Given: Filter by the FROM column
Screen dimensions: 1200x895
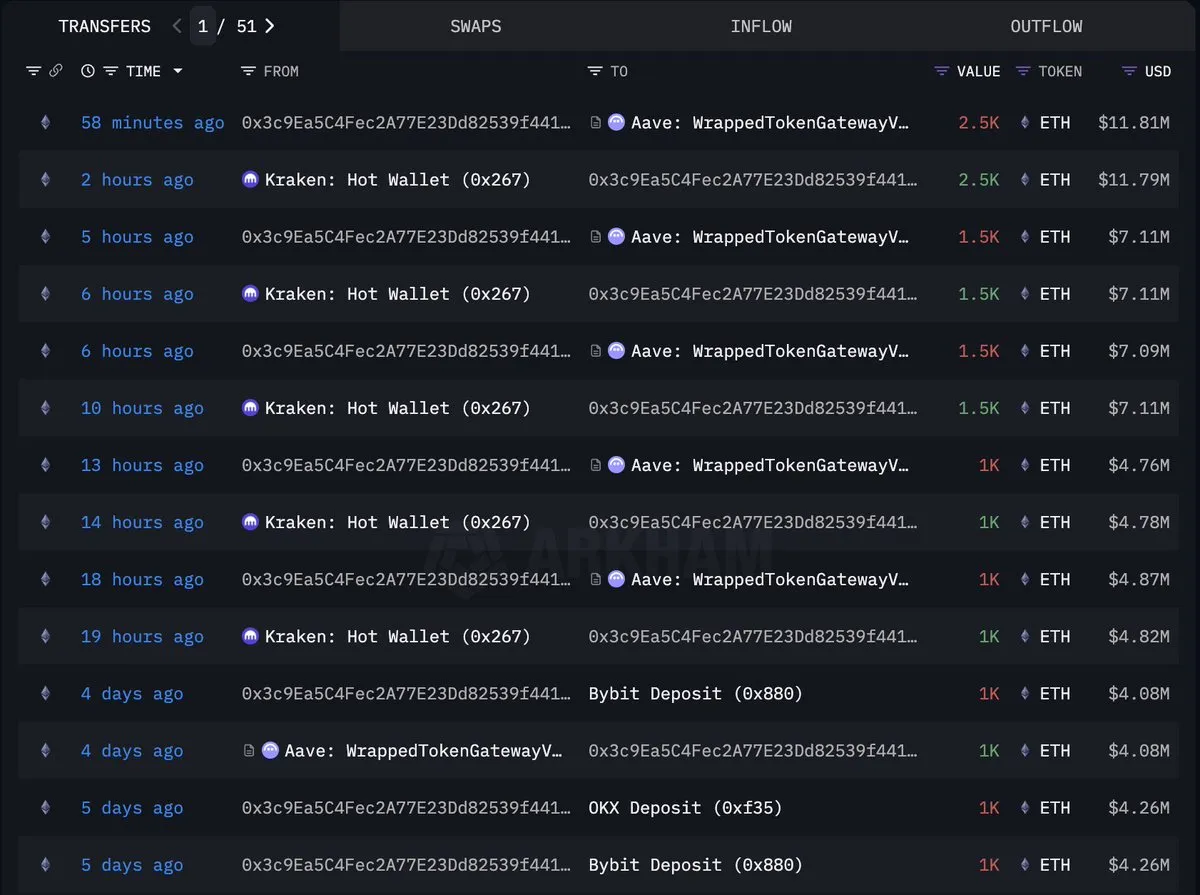Looking at the screenshot, I should coord(249,71).
